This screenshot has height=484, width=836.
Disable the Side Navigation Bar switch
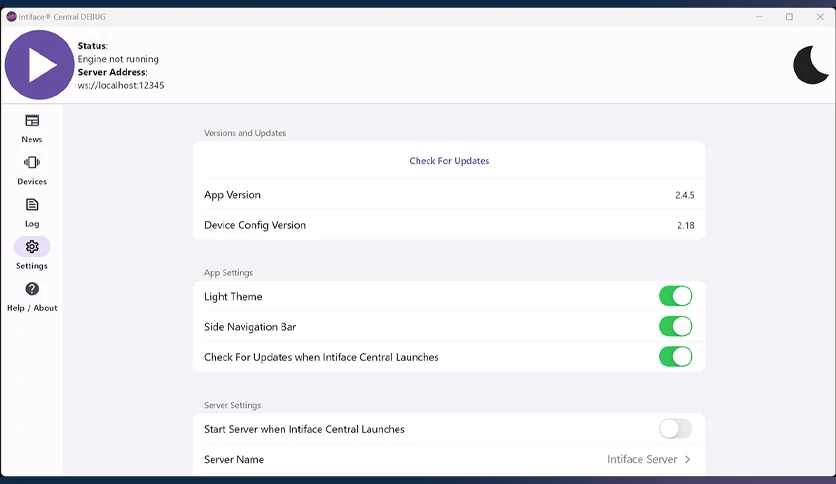676,326
